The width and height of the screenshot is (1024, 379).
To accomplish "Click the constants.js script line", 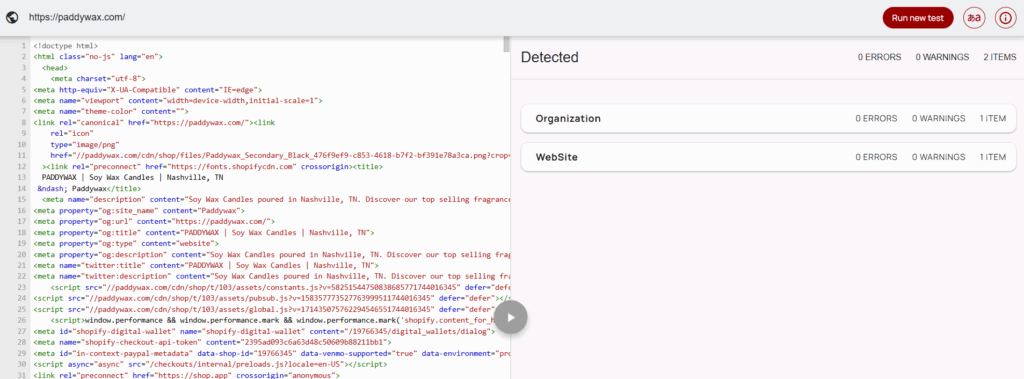I will point(279,288).
